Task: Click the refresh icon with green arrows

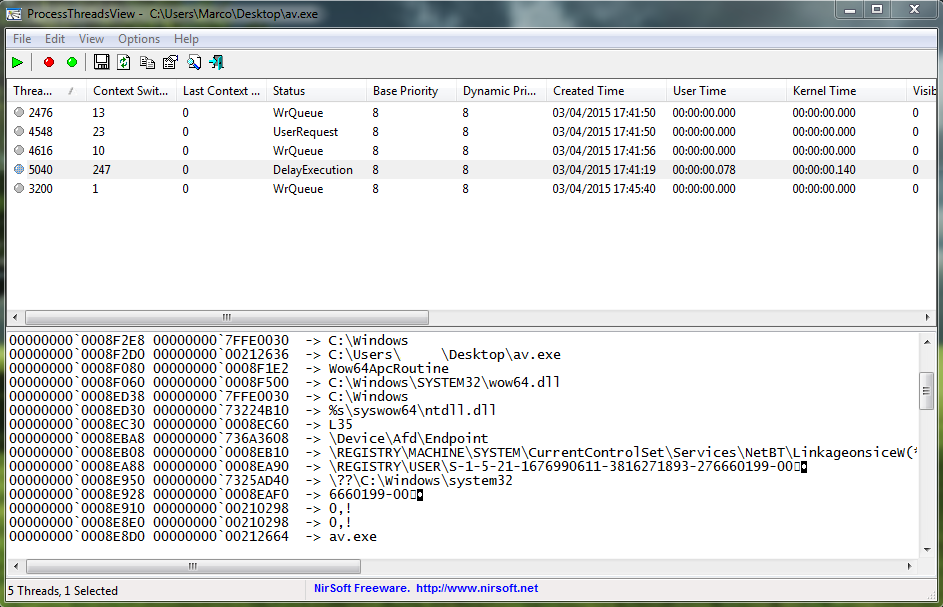Action: [124, 62]
